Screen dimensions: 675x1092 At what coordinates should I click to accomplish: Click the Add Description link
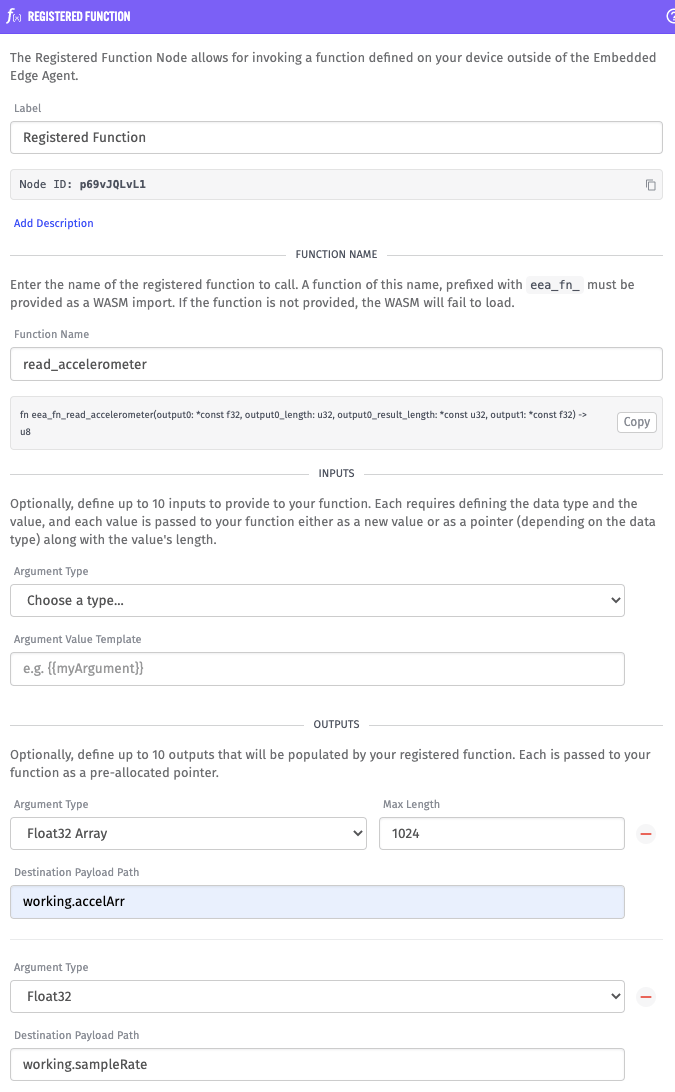[54, 223]
